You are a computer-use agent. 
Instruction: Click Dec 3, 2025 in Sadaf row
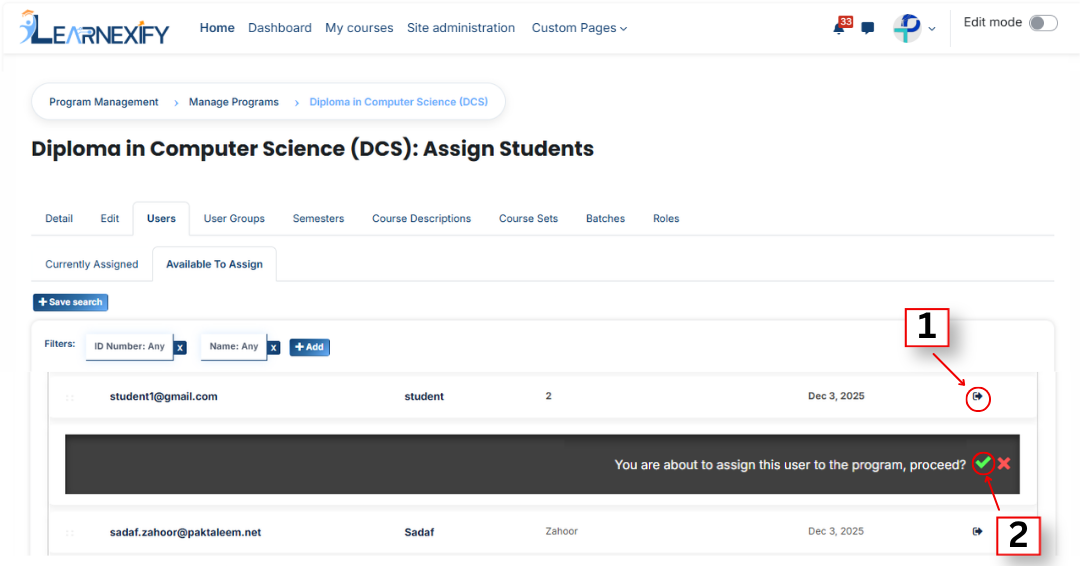point(835,531)
